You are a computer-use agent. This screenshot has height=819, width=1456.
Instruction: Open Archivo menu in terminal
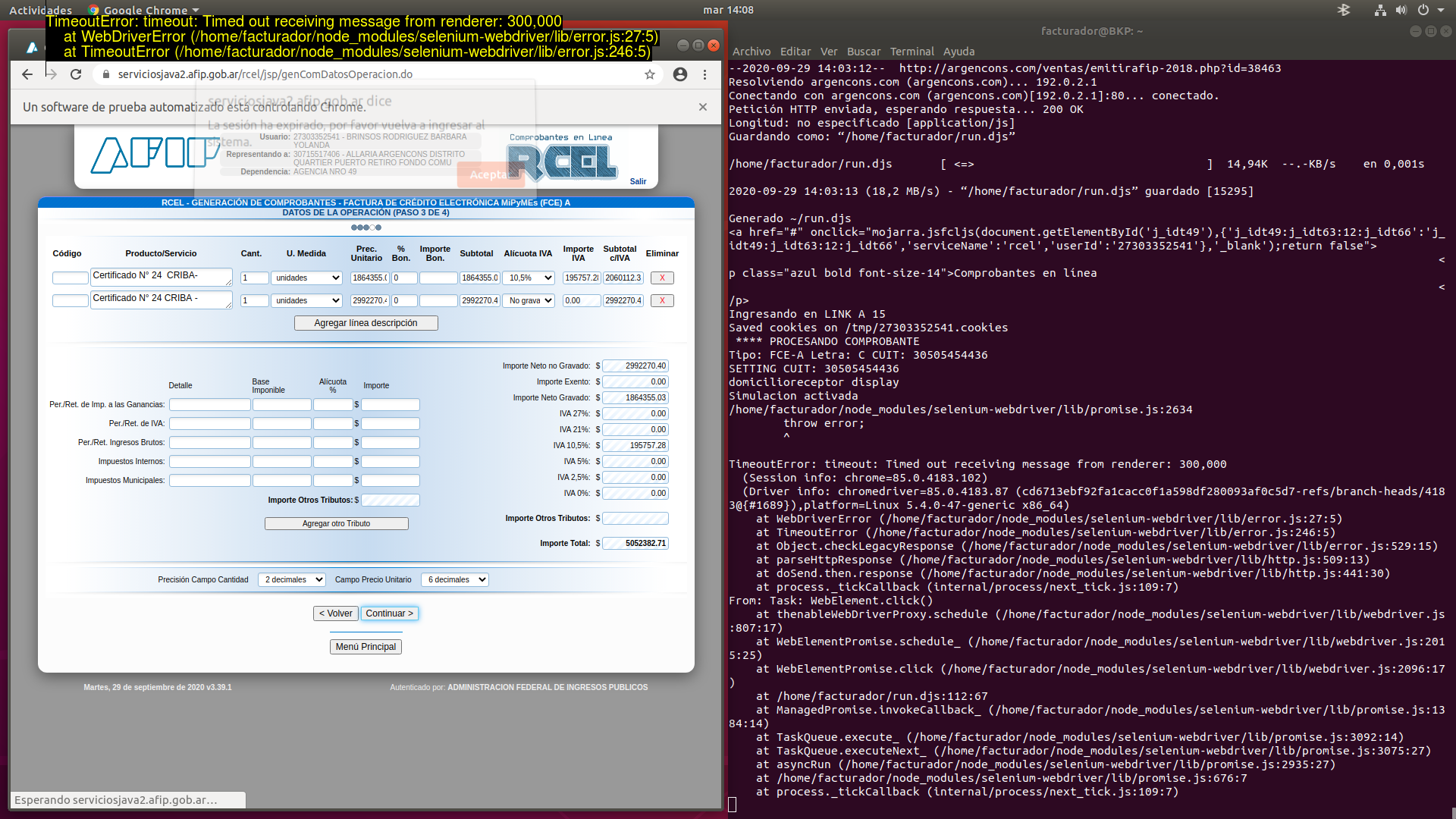[751, 52]
